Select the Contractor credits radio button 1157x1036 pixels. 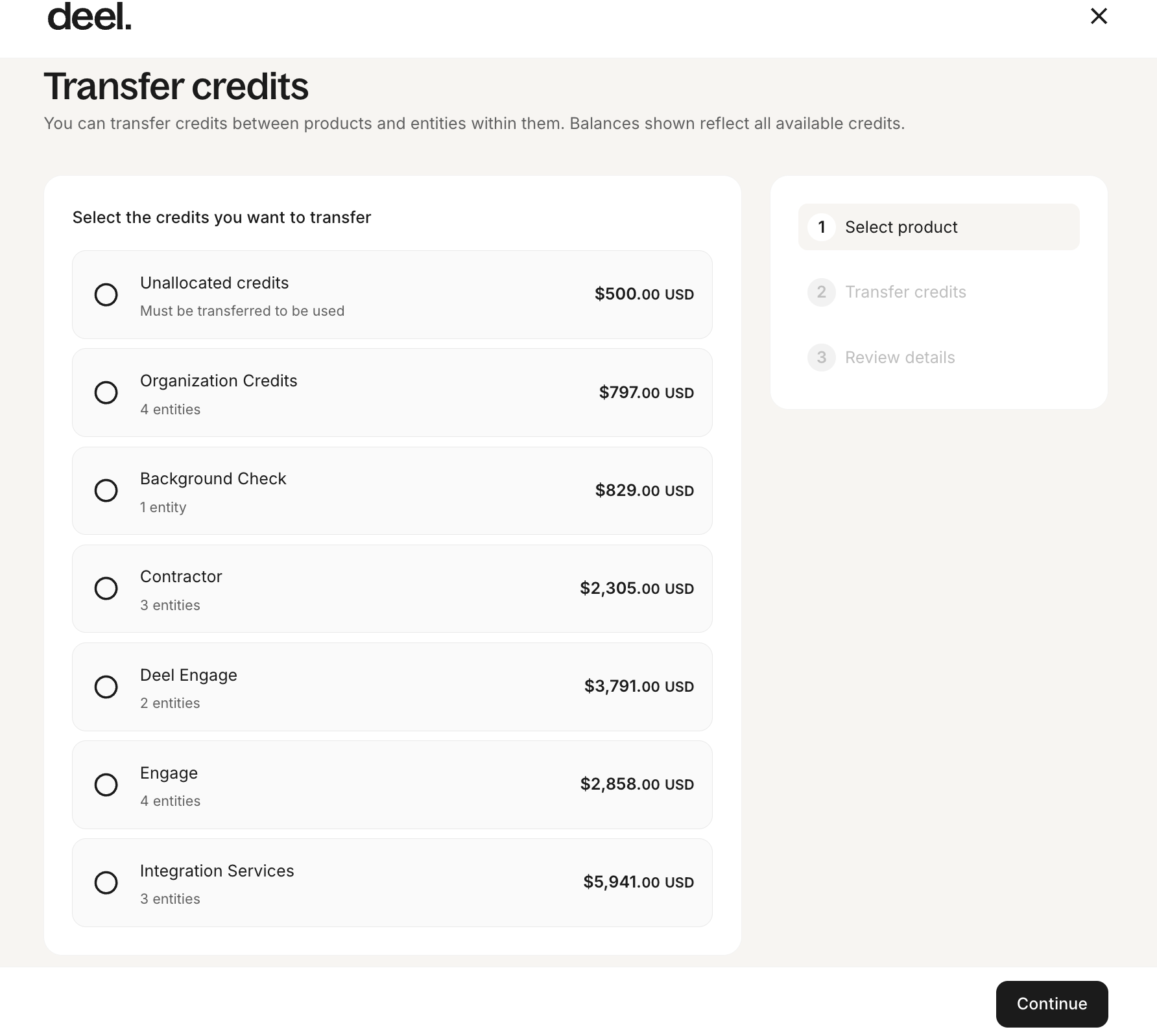[x=106, y=589]
